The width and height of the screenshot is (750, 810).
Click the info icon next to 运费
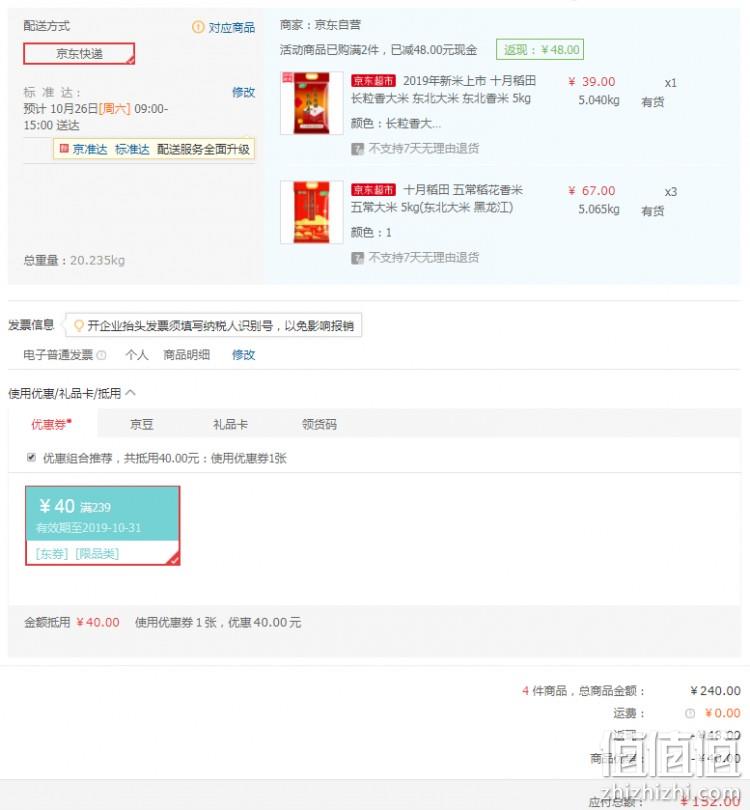[690, 713]
